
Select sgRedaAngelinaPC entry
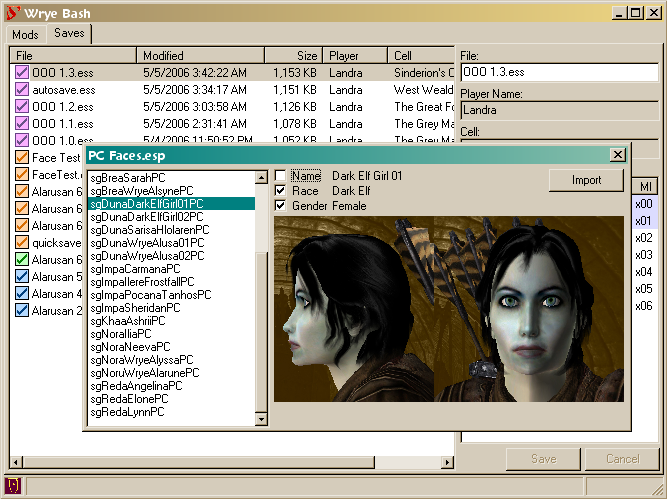click(171, 386)
